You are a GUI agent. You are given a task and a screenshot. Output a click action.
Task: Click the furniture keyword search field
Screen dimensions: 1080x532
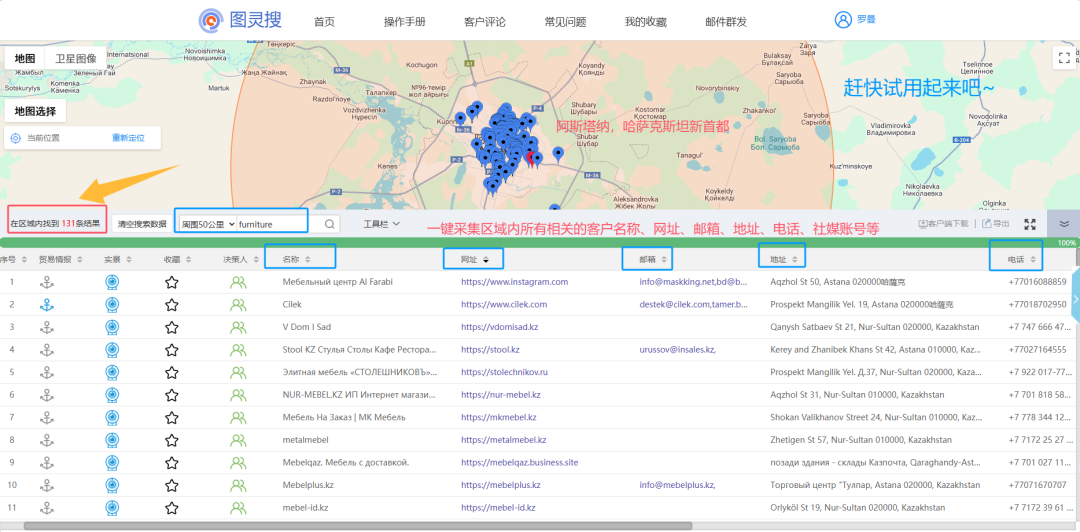[279, 224]
